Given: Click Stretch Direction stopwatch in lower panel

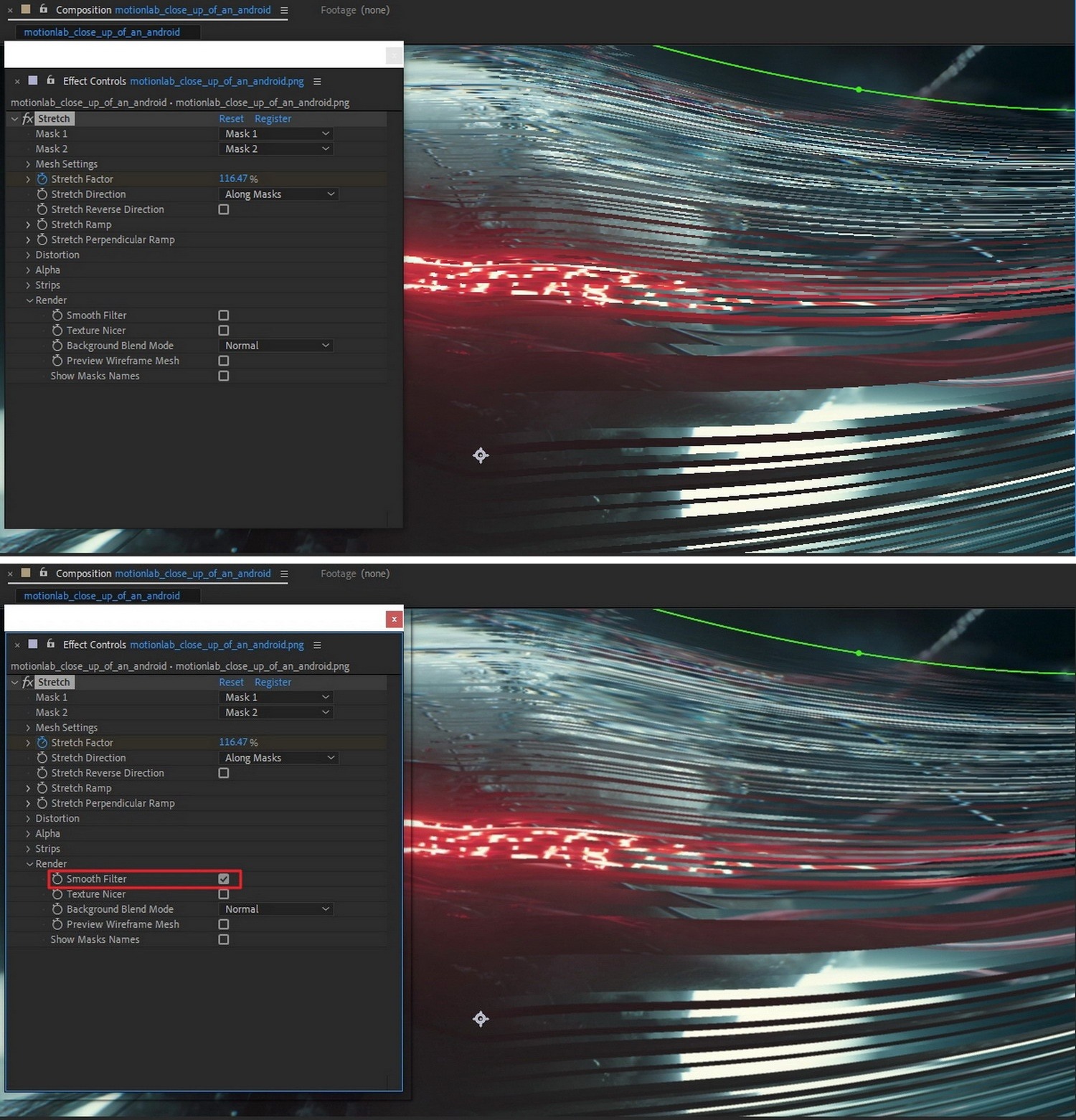Looking at the screenshot, I should 42,758.
